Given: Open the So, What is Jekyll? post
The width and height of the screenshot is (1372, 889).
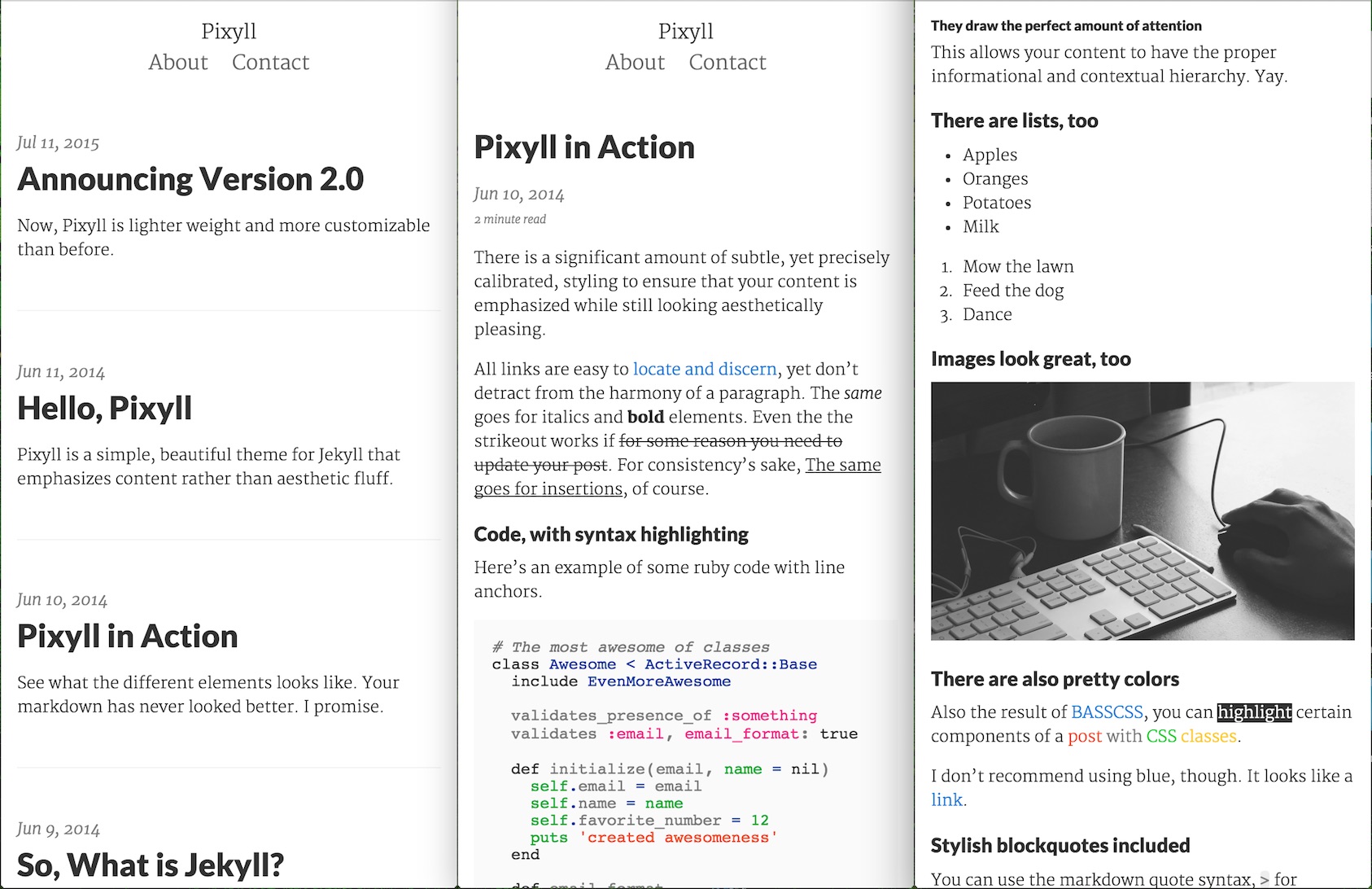Looking at the screenshot, I should coord(151,865).
